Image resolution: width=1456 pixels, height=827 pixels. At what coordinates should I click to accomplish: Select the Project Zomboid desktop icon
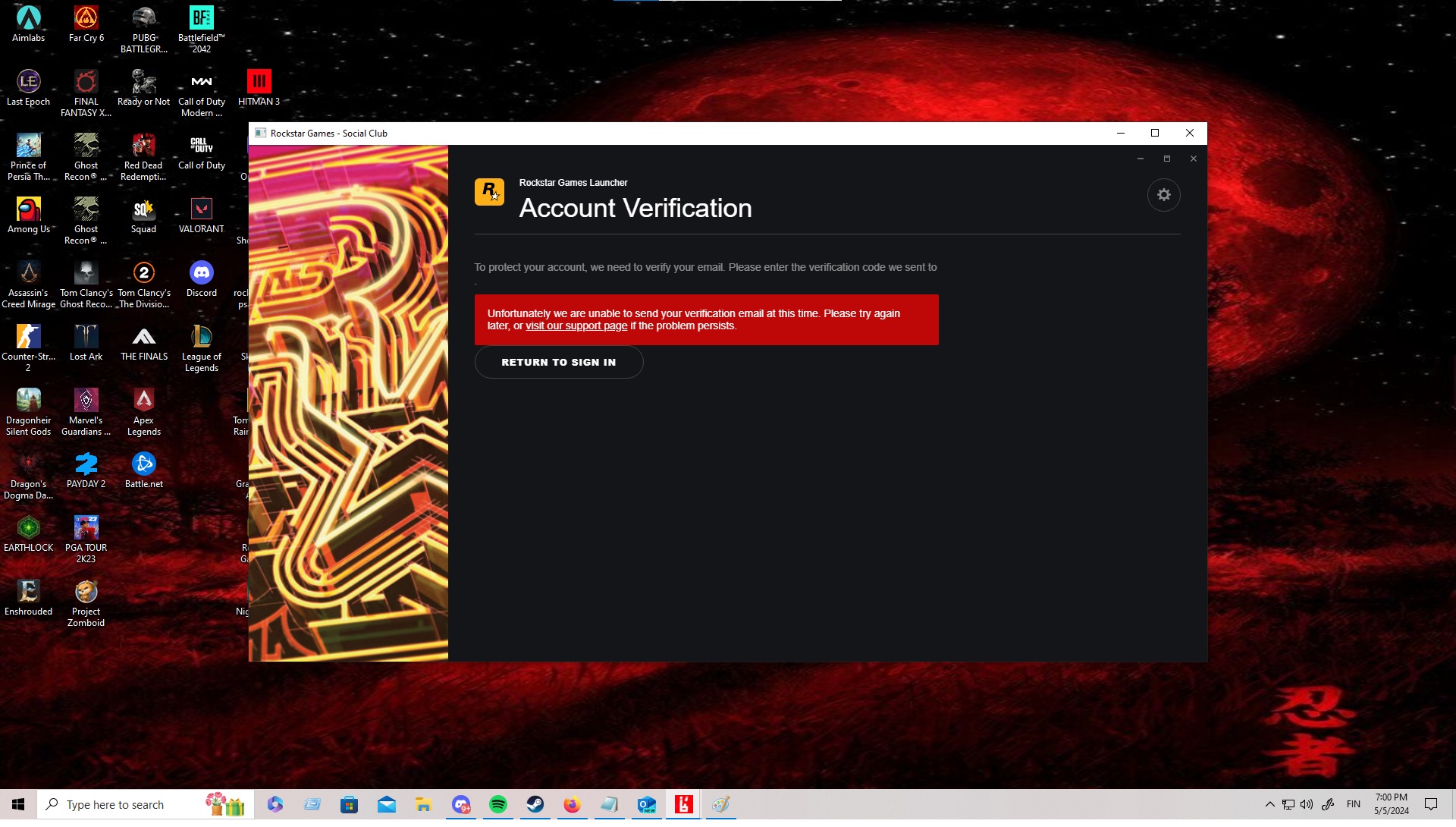pos(86,604)
